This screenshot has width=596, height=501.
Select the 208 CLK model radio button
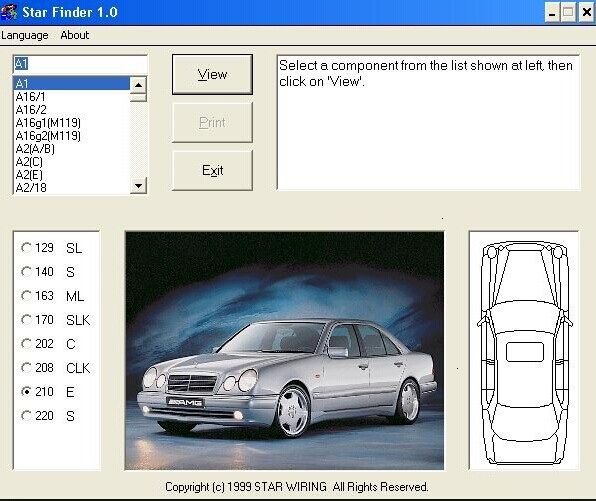[26, 368]
